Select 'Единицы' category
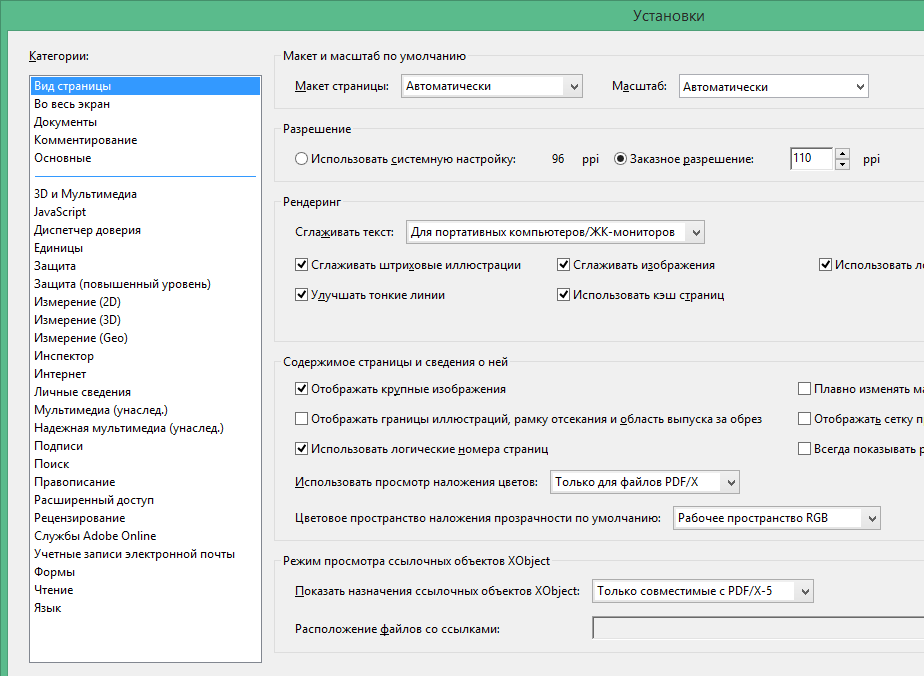Screen dimensions: 924x676 click(x=145, y=248)
